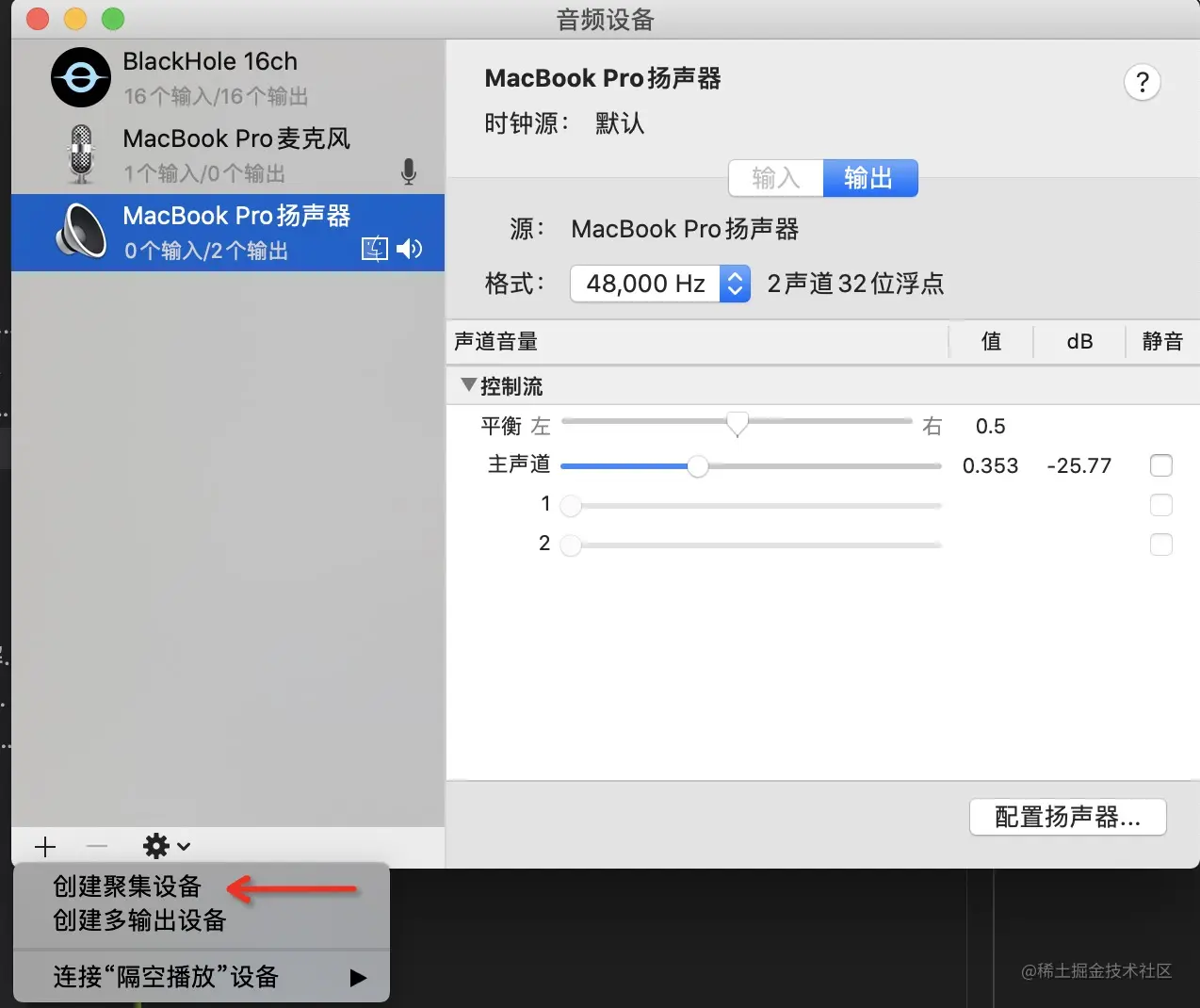
Task: Click the green zoom window button
Action: coord(113,19)
